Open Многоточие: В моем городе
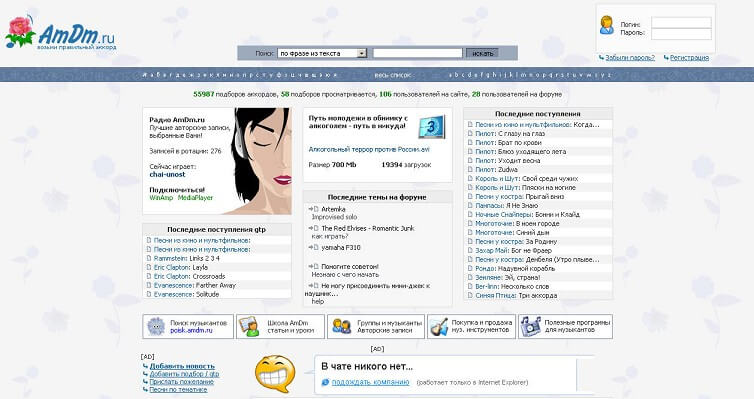 517,224
